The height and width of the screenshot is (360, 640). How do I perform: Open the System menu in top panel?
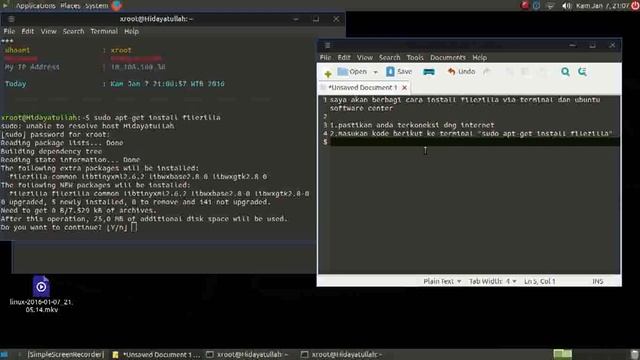[x=96, y=6]
